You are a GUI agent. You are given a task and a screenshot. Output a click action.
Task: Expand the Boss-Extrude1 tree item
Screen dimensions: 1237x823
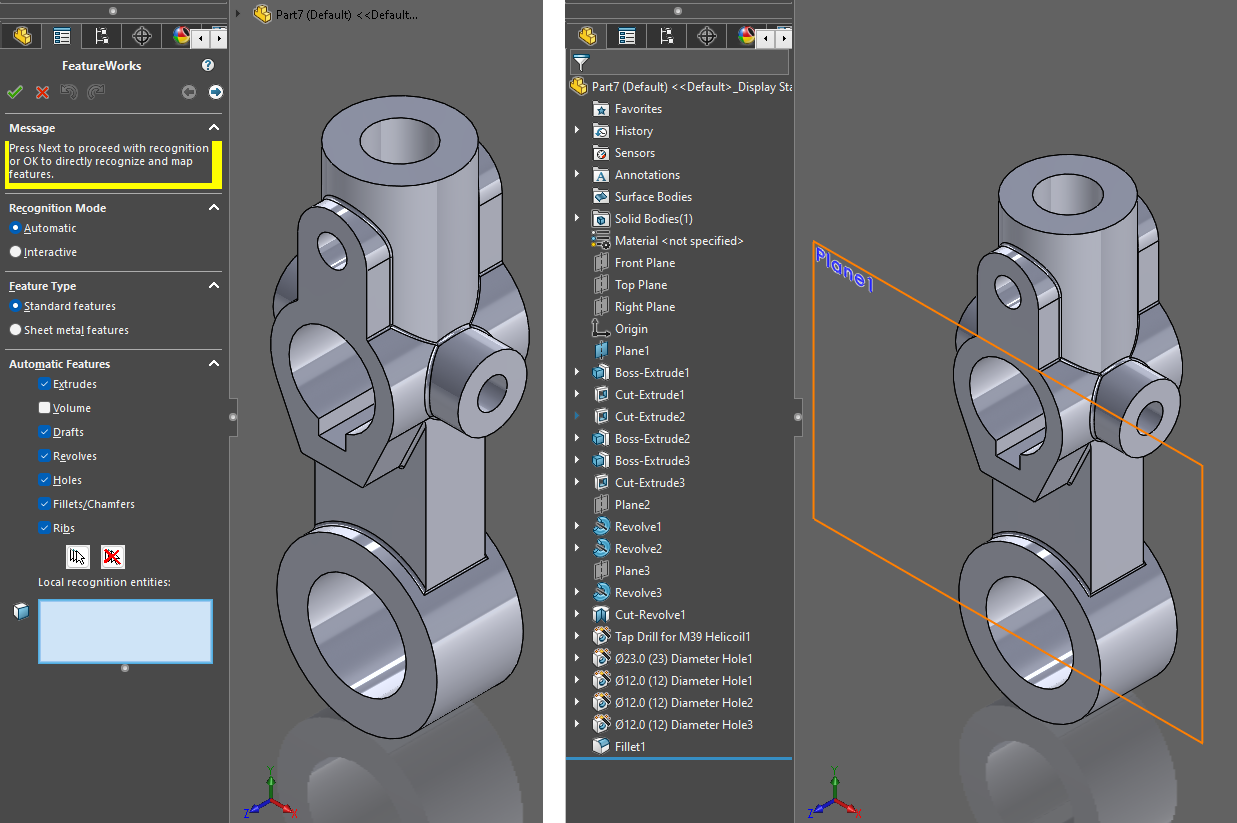coord(578,372)
